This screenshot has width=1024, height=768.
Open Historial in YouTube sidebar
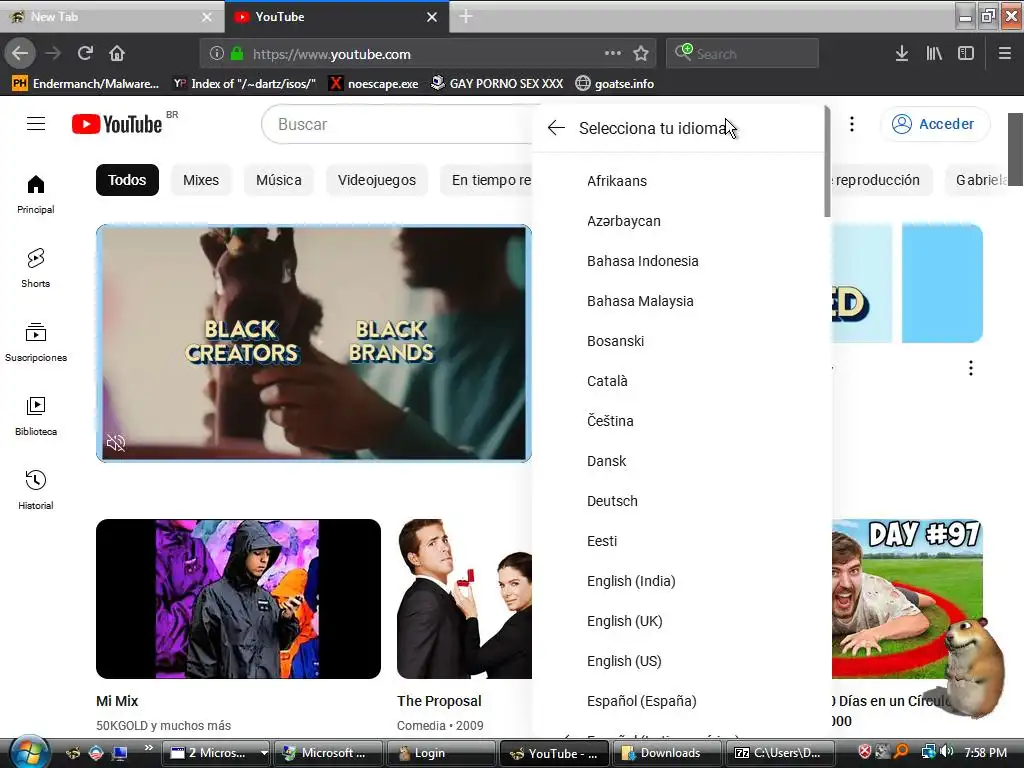[x=36, y=490]
